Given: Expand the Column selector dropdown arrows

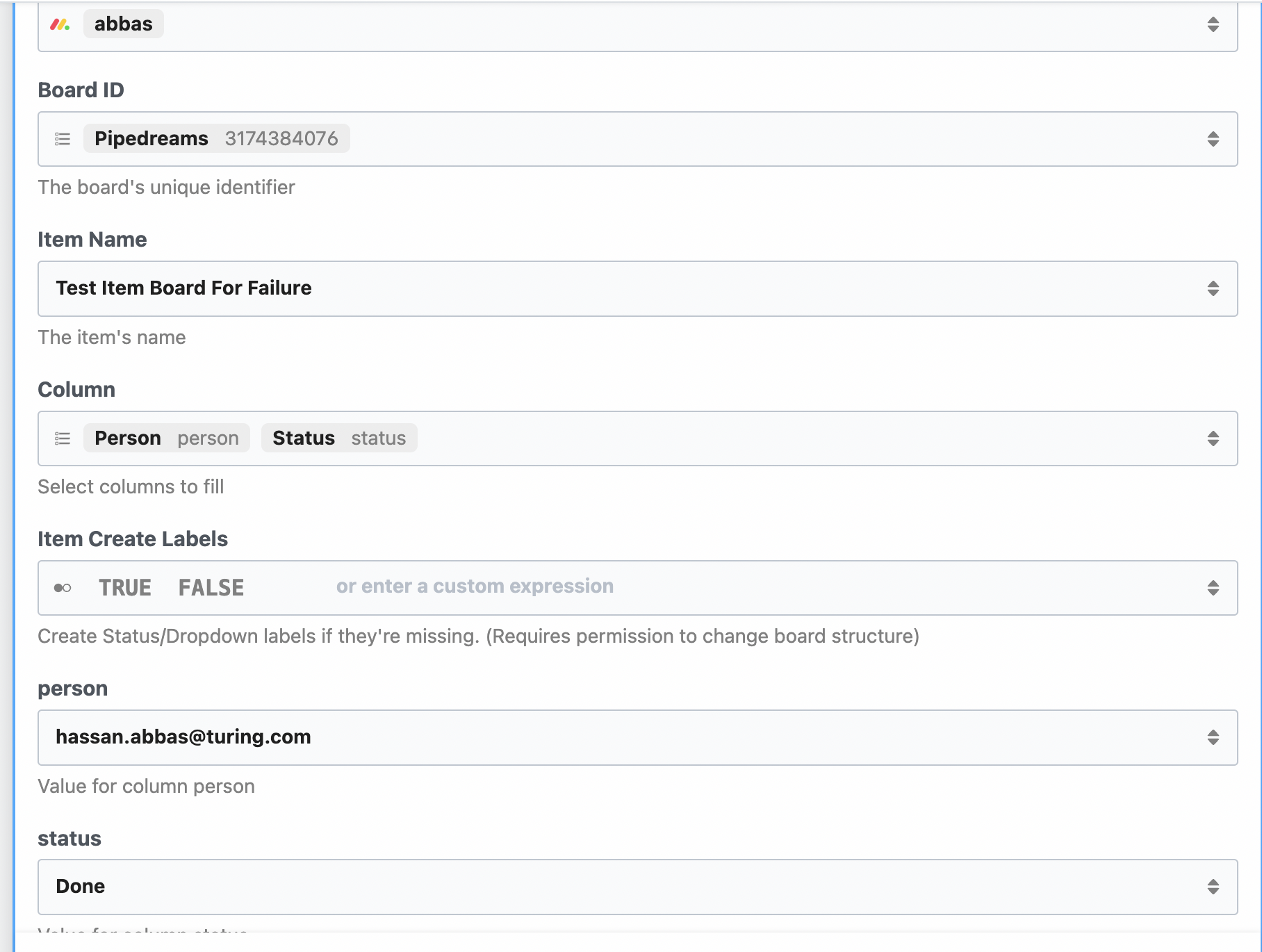Looking at the screenshot, I should [1213, 438].
